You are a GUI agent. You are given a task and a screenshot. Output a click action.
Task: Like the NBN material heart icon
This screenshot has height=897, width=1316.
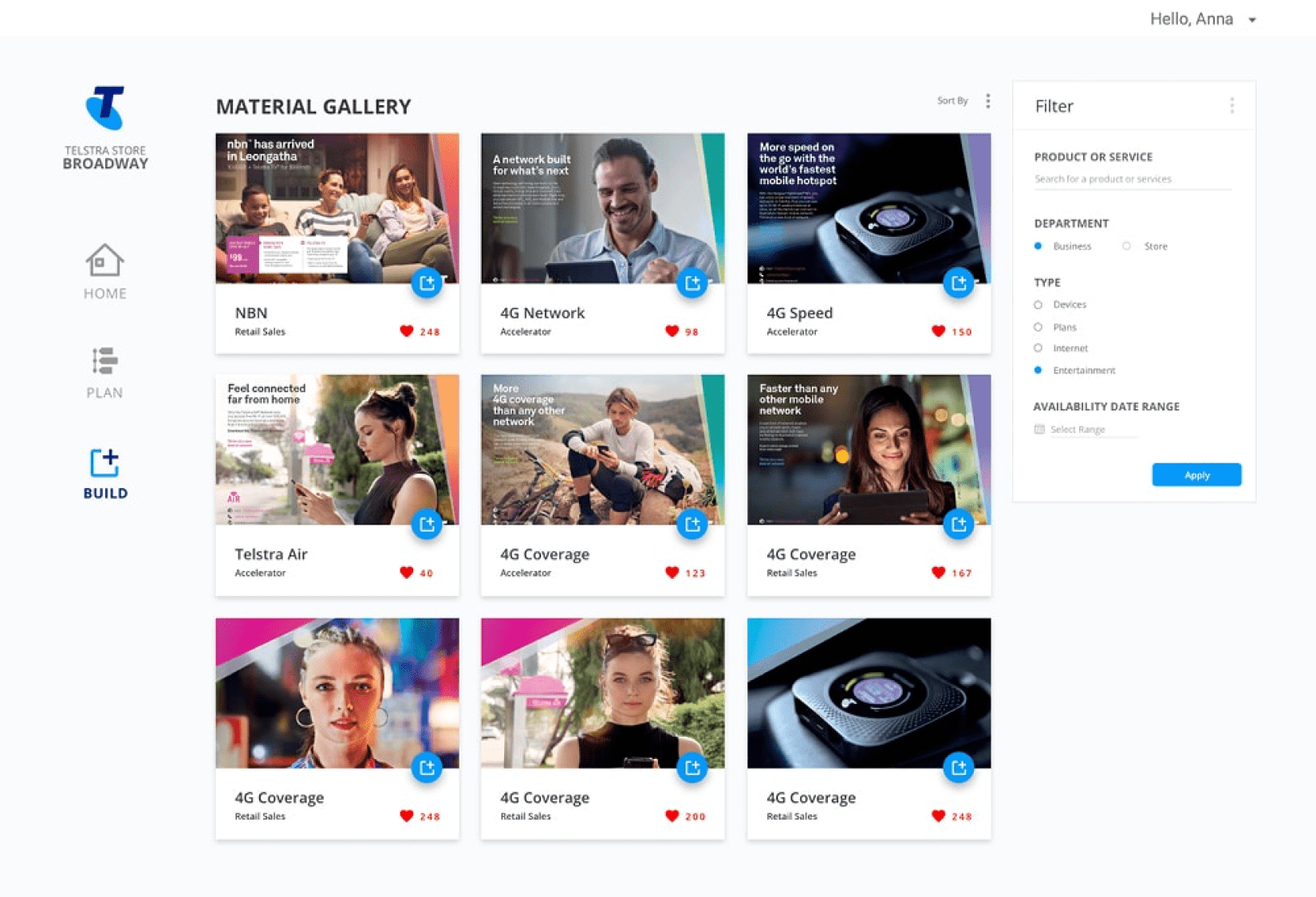407,331
